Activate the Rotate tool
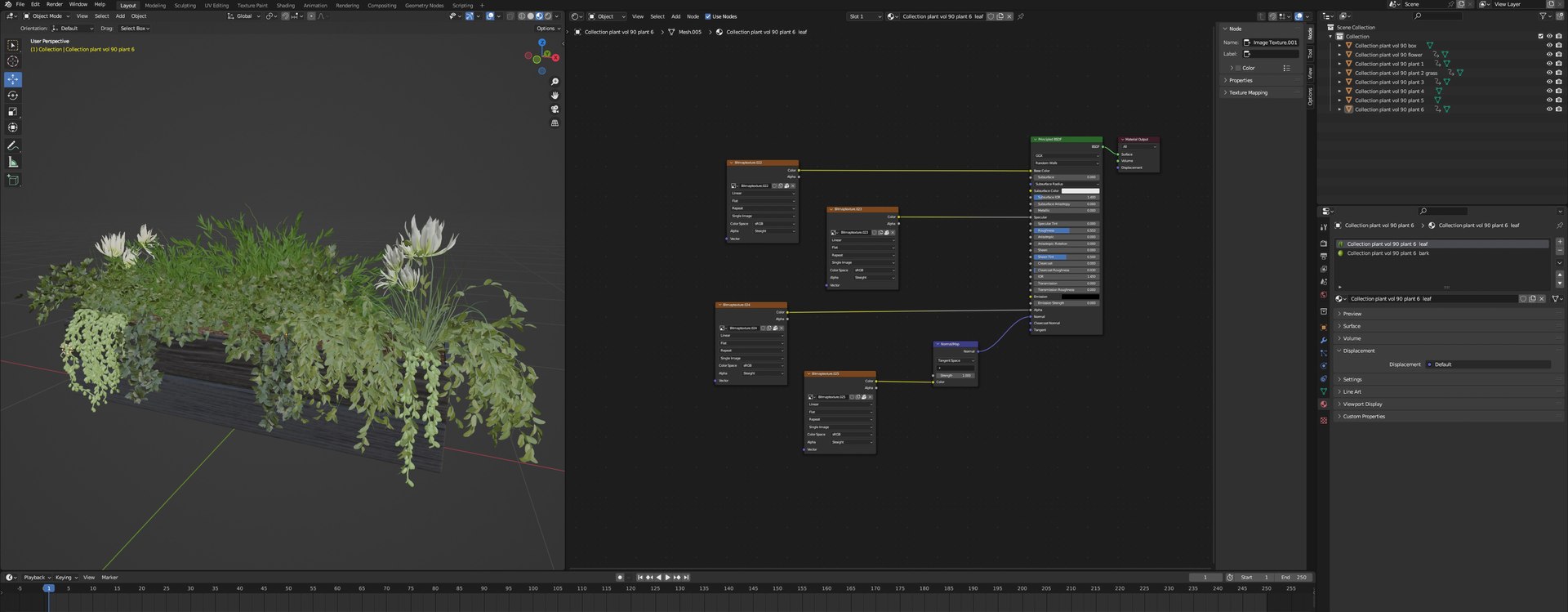Image resolution: width=1568 pixels, height=612 pixels. click(13, 96)
